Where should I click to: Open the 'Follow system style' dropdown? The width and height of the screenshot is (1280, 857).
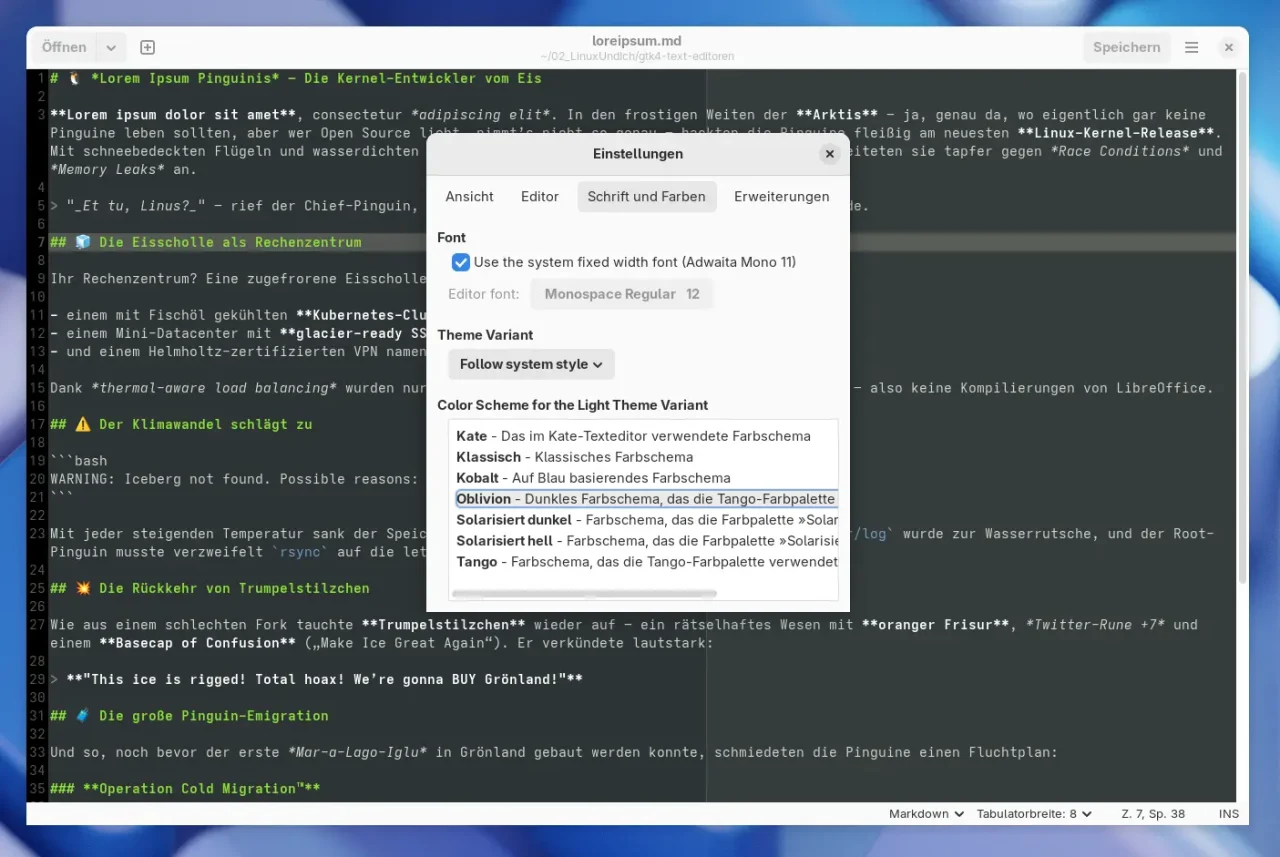(x=531, y=364)
